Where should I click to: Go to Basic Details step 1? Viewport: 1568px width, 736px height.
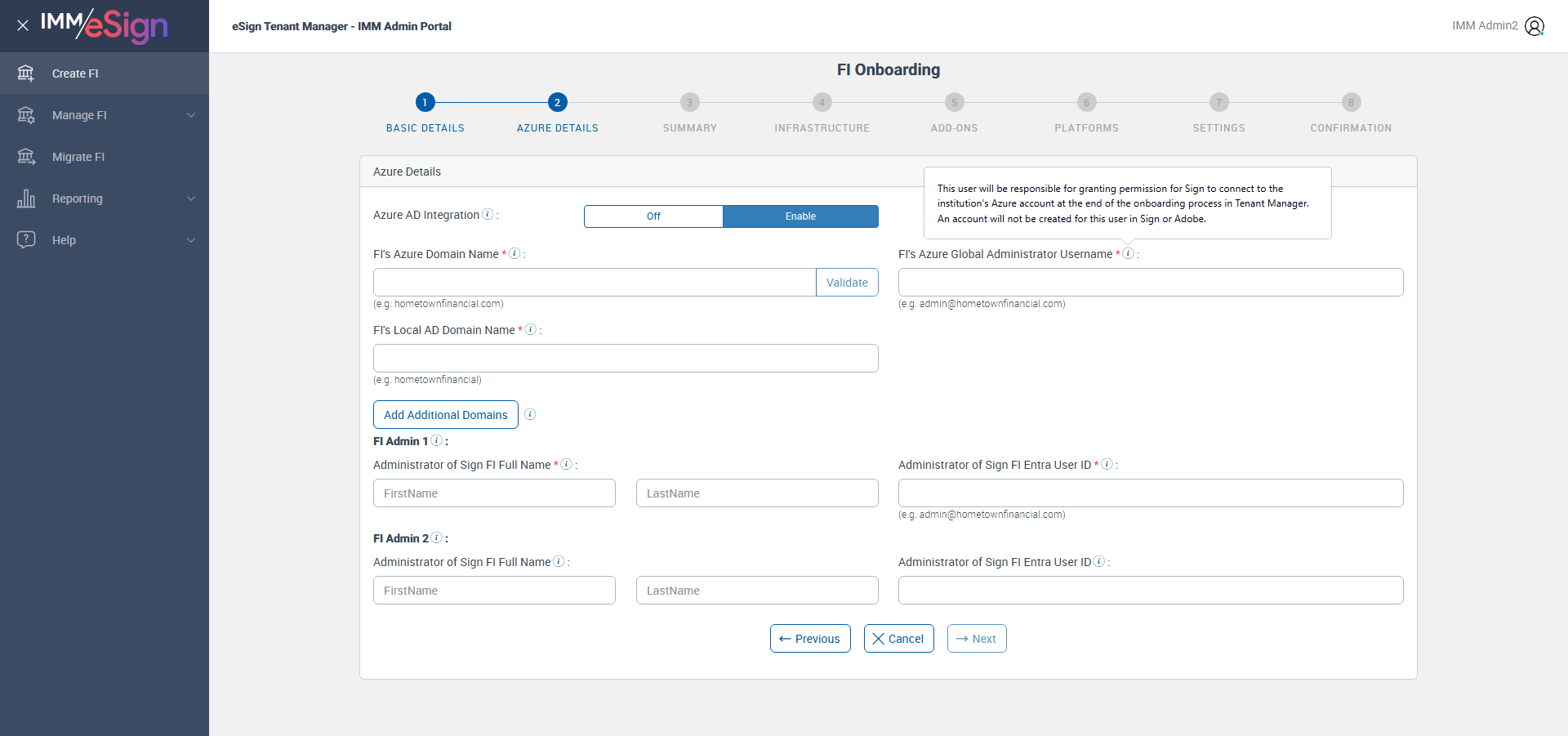[x=425, y=102]
